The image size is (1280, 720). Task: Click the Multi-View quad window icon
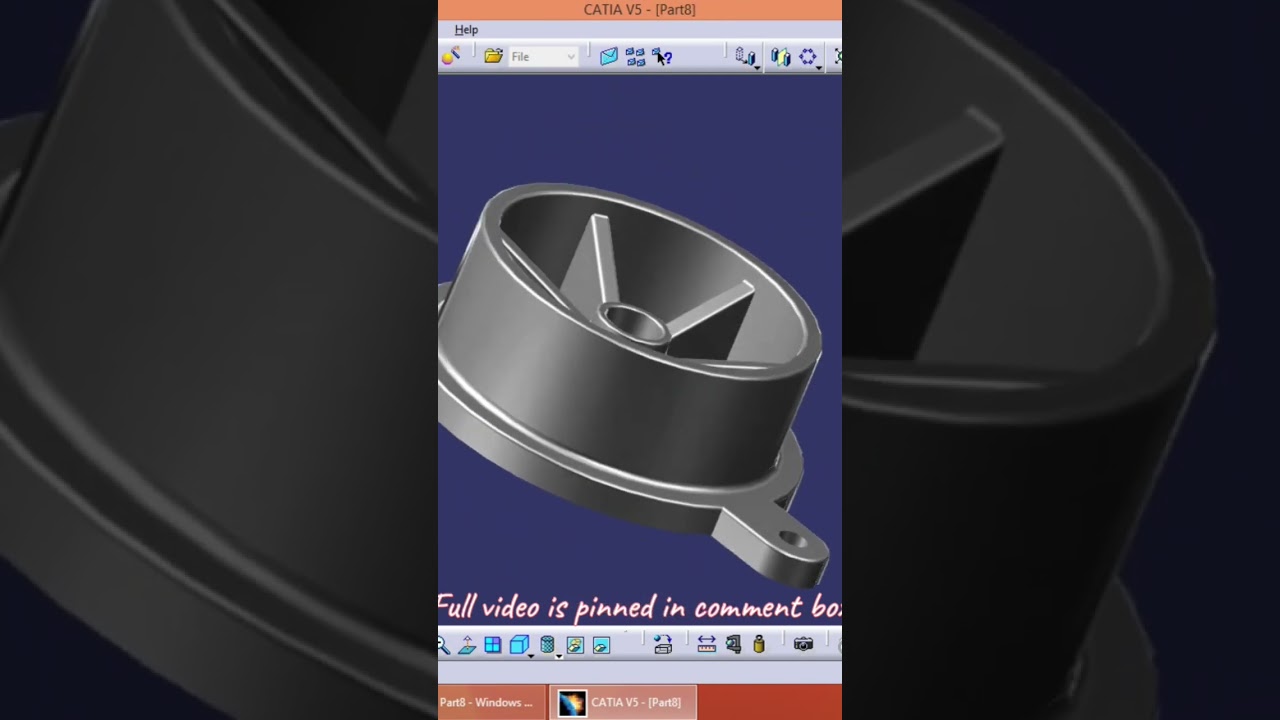(493, 645)
